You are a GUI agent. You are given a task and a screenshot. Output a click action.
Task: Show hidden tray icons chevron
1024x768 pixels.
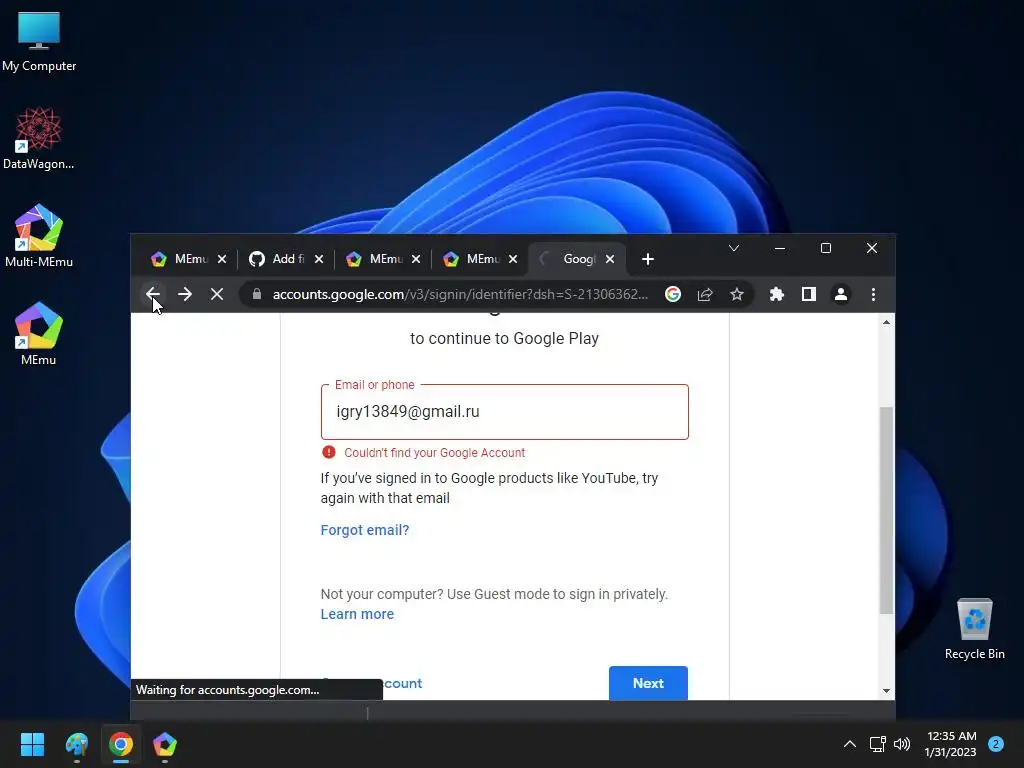(850, 744)
